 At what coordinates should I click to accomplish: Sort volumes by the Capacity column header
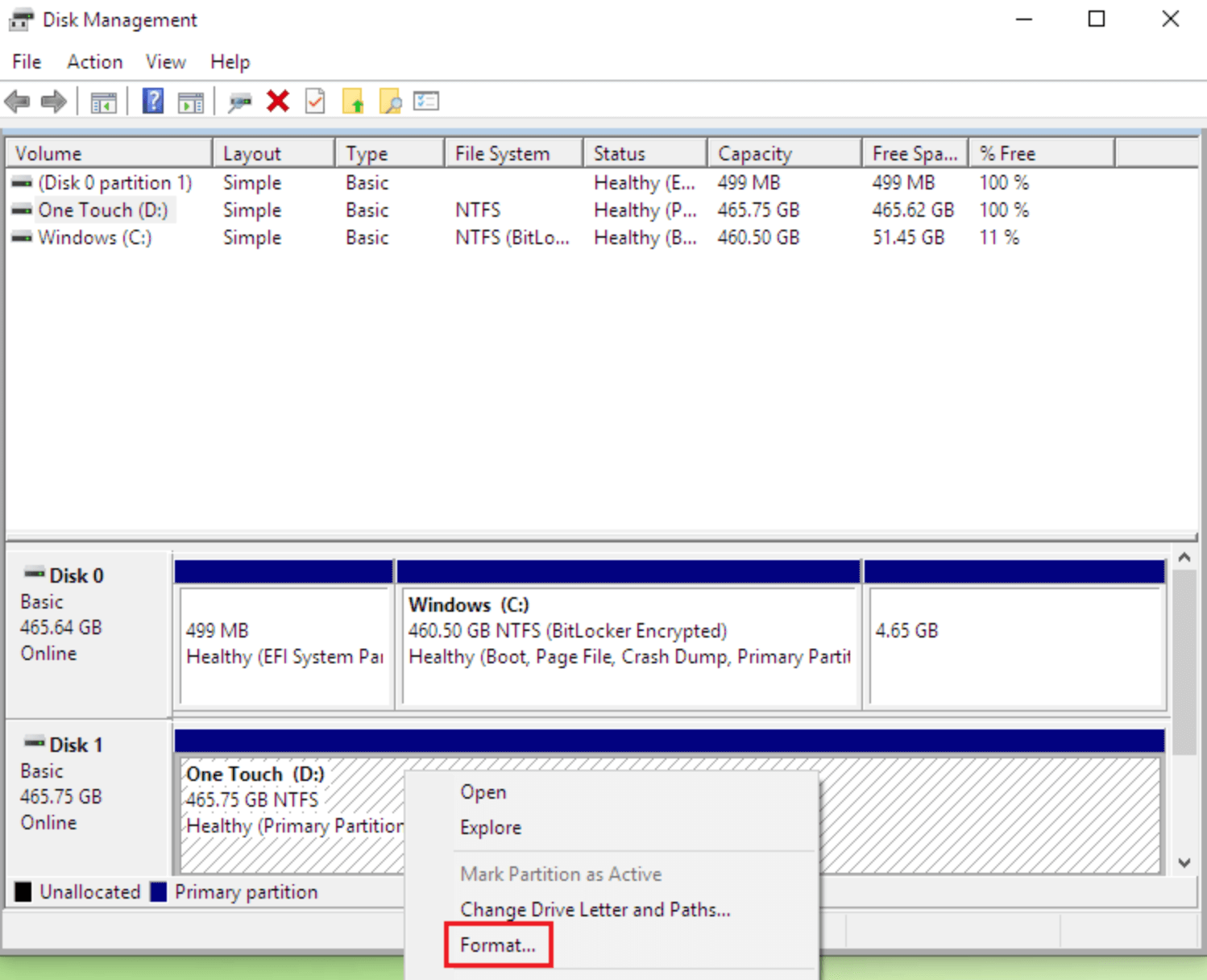tap(753, 152)
